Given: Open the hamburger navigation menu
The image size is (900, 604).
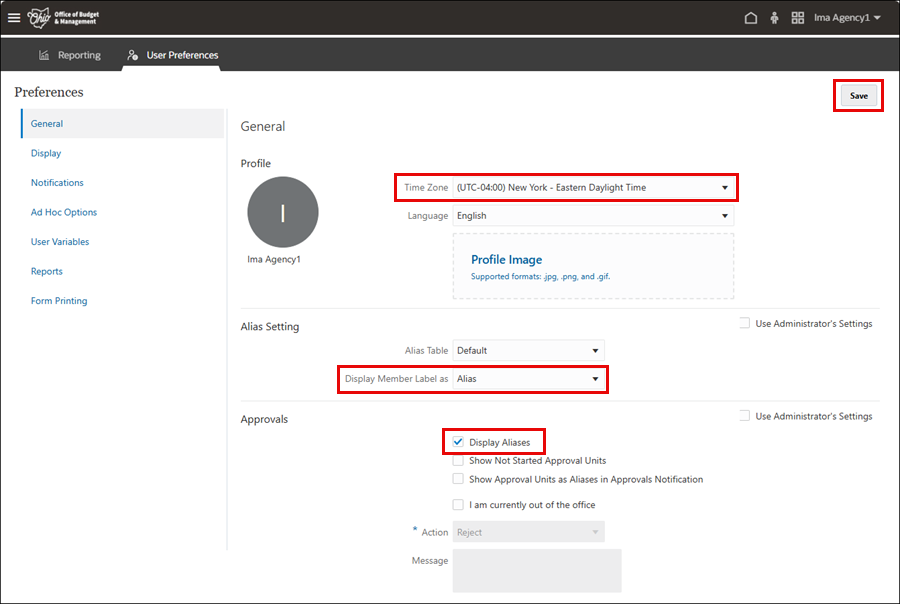Looking at the screenshot, I should 14,18.
